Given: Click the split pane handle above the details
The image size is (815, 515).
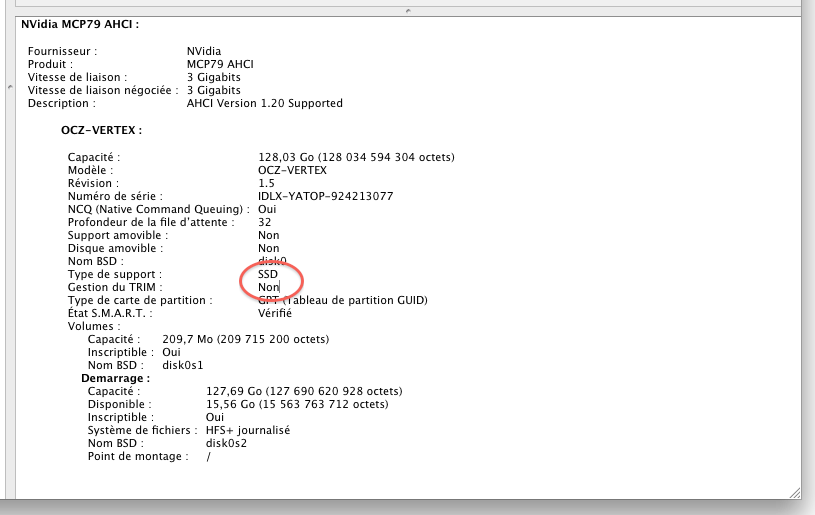Looking at the screenshot, I should [x=408, y=10].
